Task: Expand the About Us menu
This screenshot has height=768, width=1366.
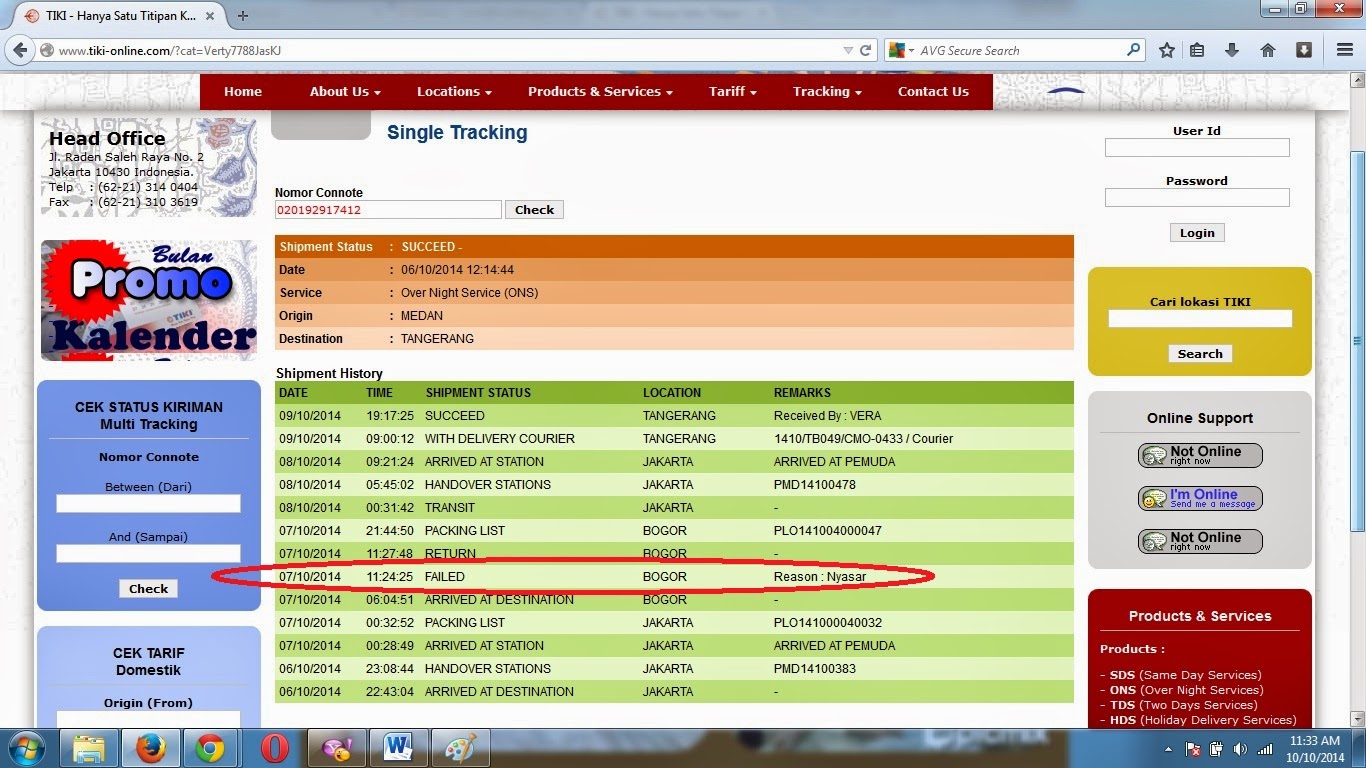Action: (345, 91)
